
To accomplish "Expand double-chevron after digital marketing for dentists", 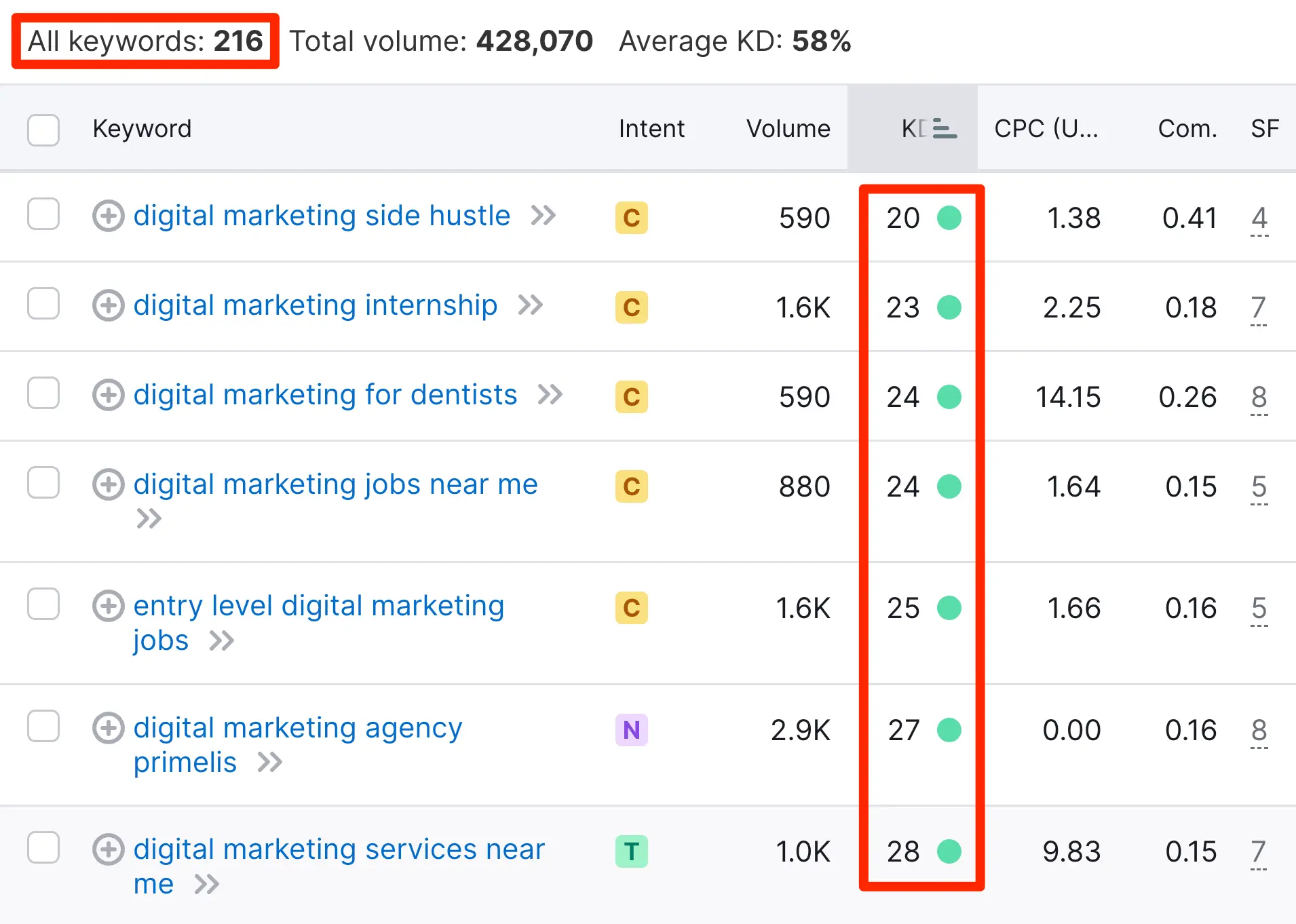I will pos(550,395).
